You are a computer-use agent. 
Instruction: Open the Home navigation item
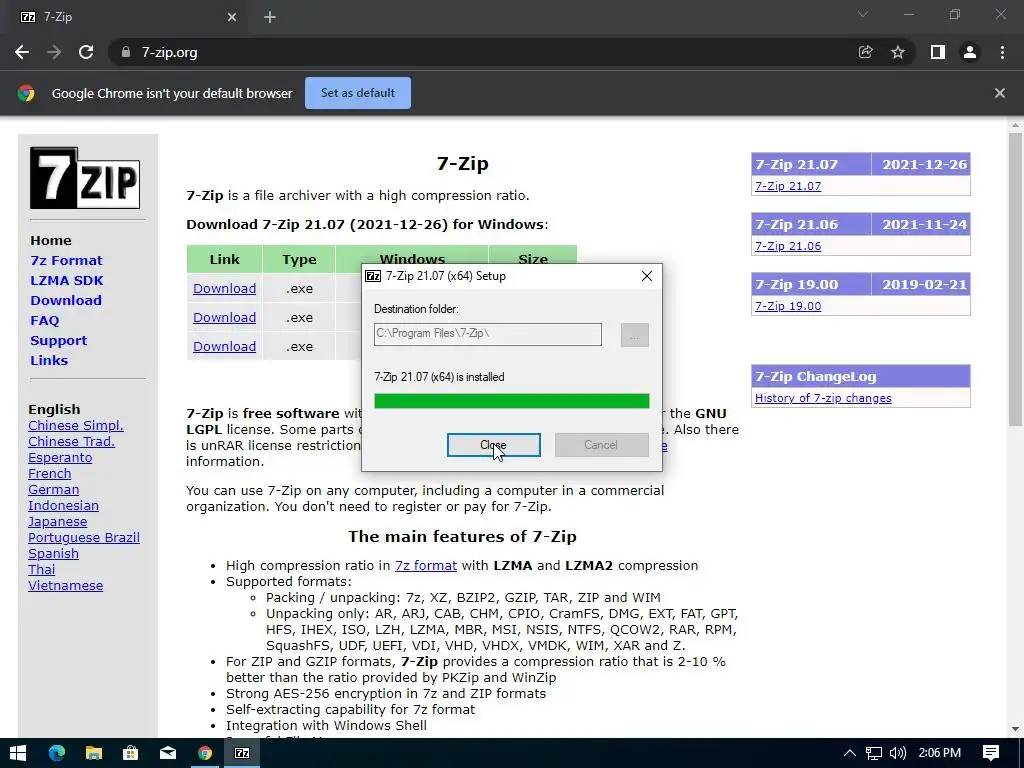tap(51, 240)
